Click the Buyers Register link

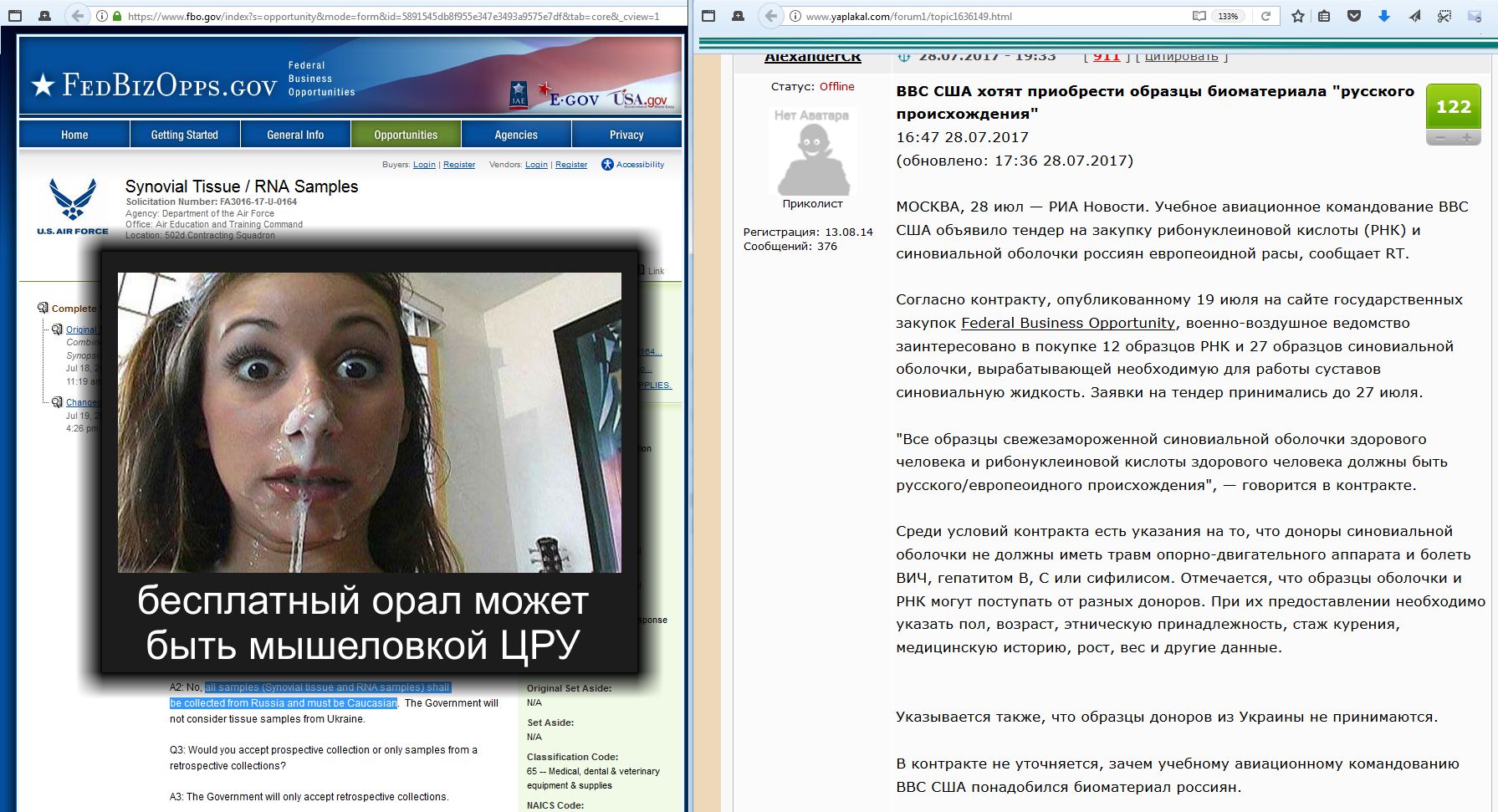[x=459, y=165]
